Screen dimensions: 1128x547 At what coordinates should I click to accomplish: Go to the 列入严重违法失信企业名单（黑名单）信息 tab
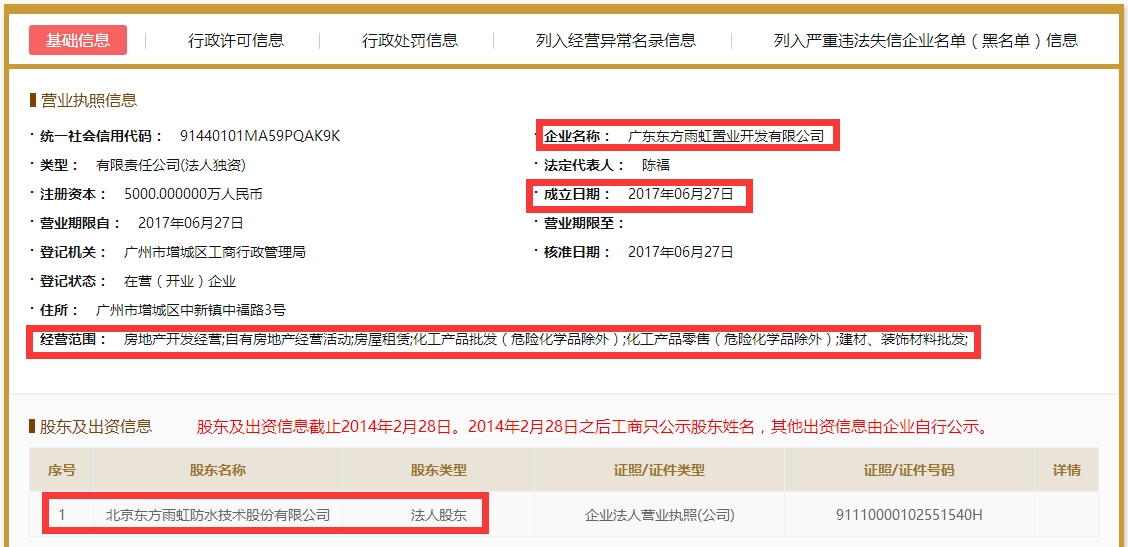(x=925, y=40)
